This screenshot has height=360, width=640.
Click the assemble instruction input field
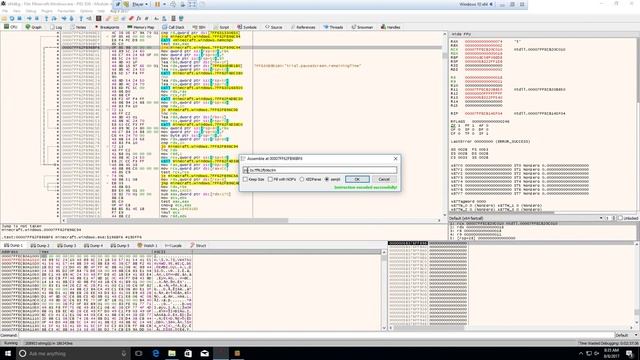[320, 170]
